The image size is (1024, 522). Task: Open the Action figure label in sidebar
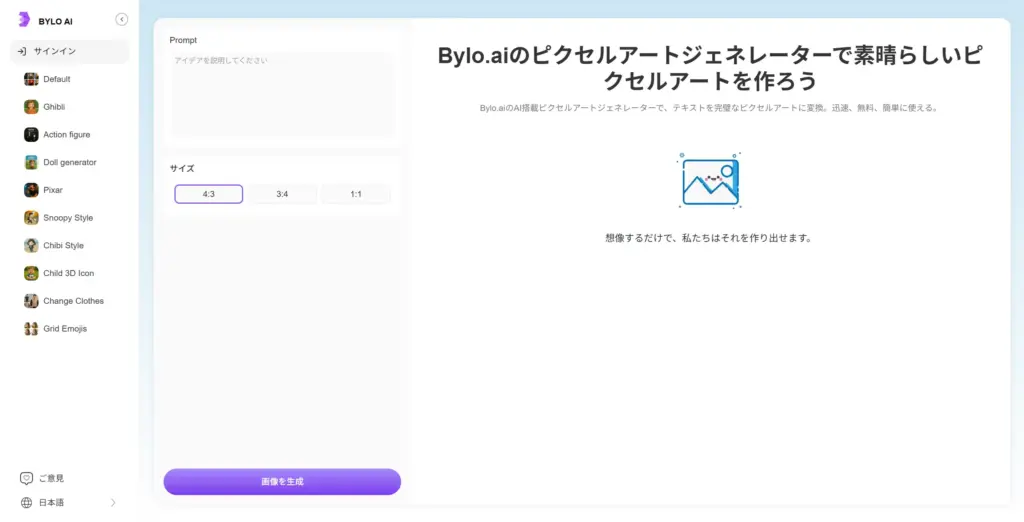67,135
